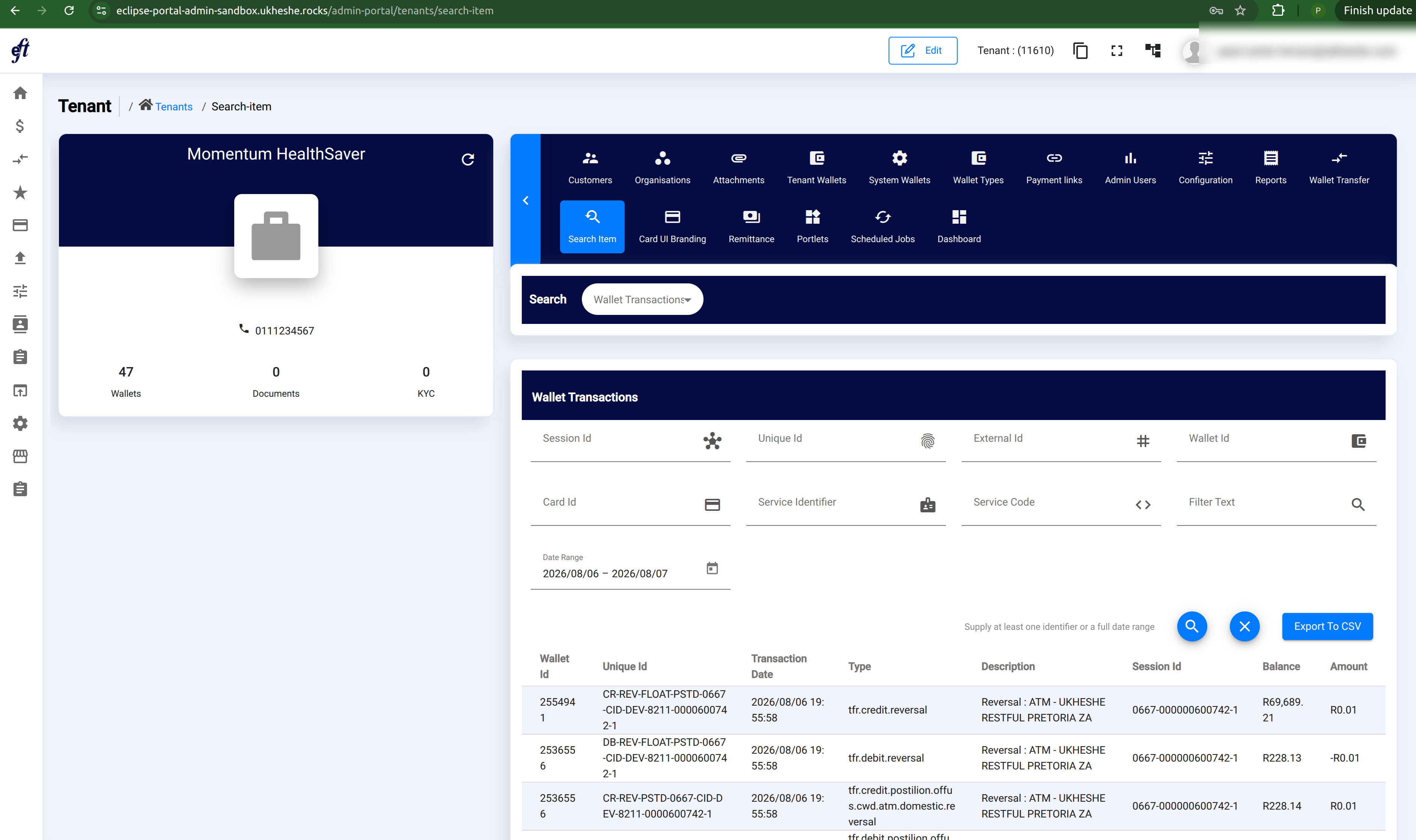Focus the Wallet Id input field
Screen dimensions: 1416x840
1276,441
